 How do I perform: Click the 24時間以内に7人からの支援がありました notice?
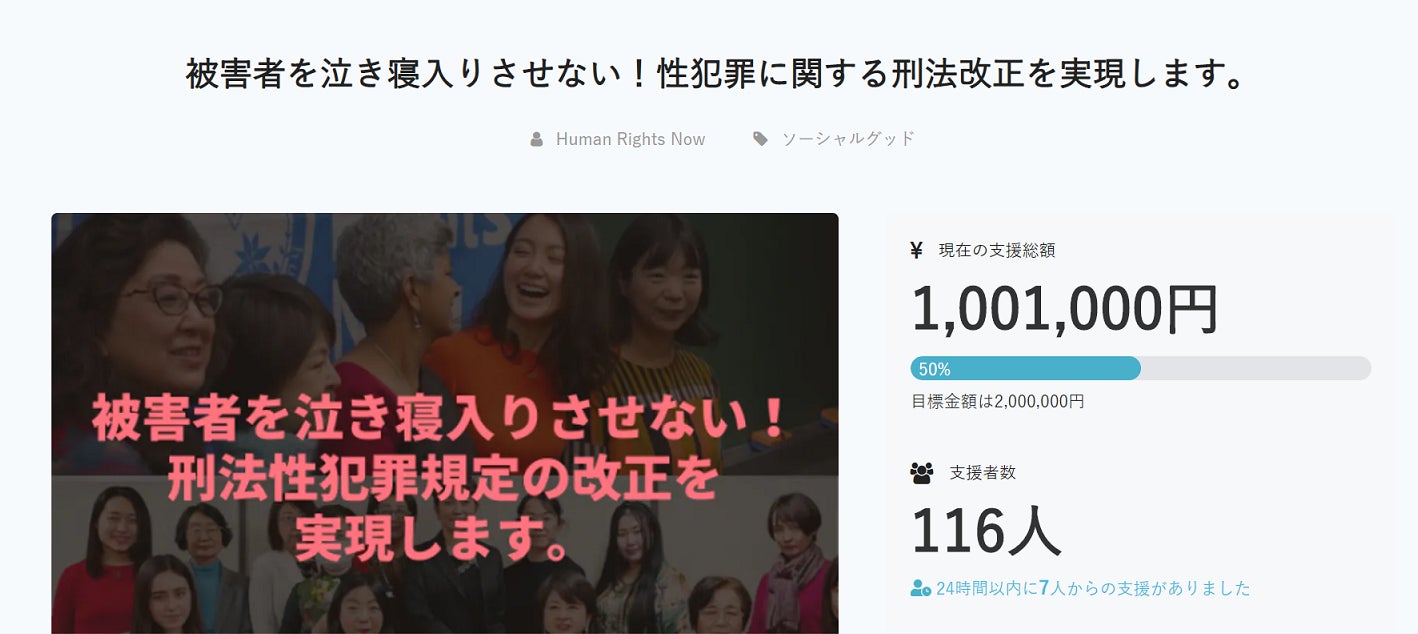[x=1093, y=588]
